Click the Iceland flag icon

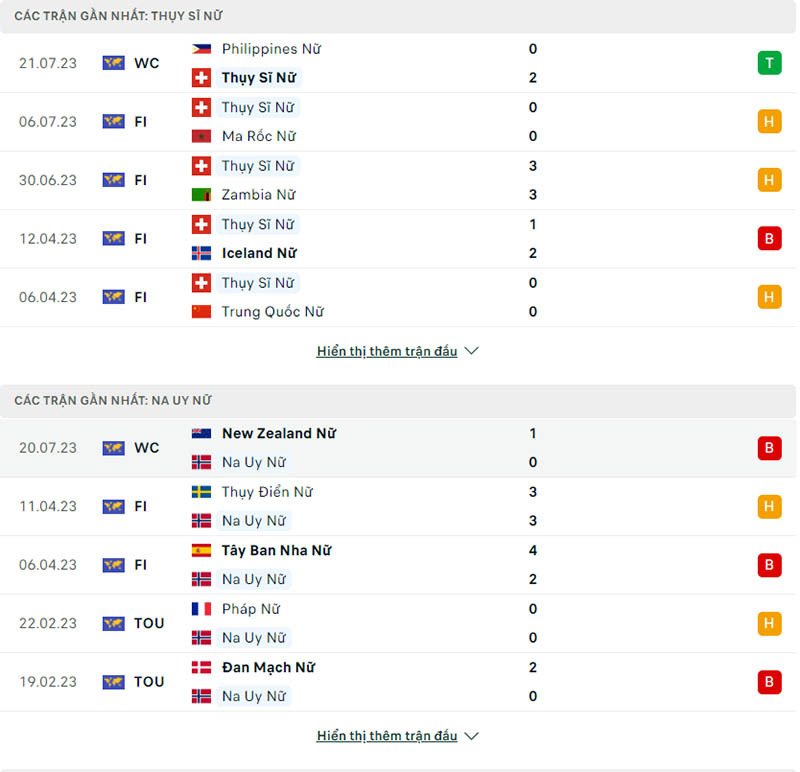coord(201,253)
